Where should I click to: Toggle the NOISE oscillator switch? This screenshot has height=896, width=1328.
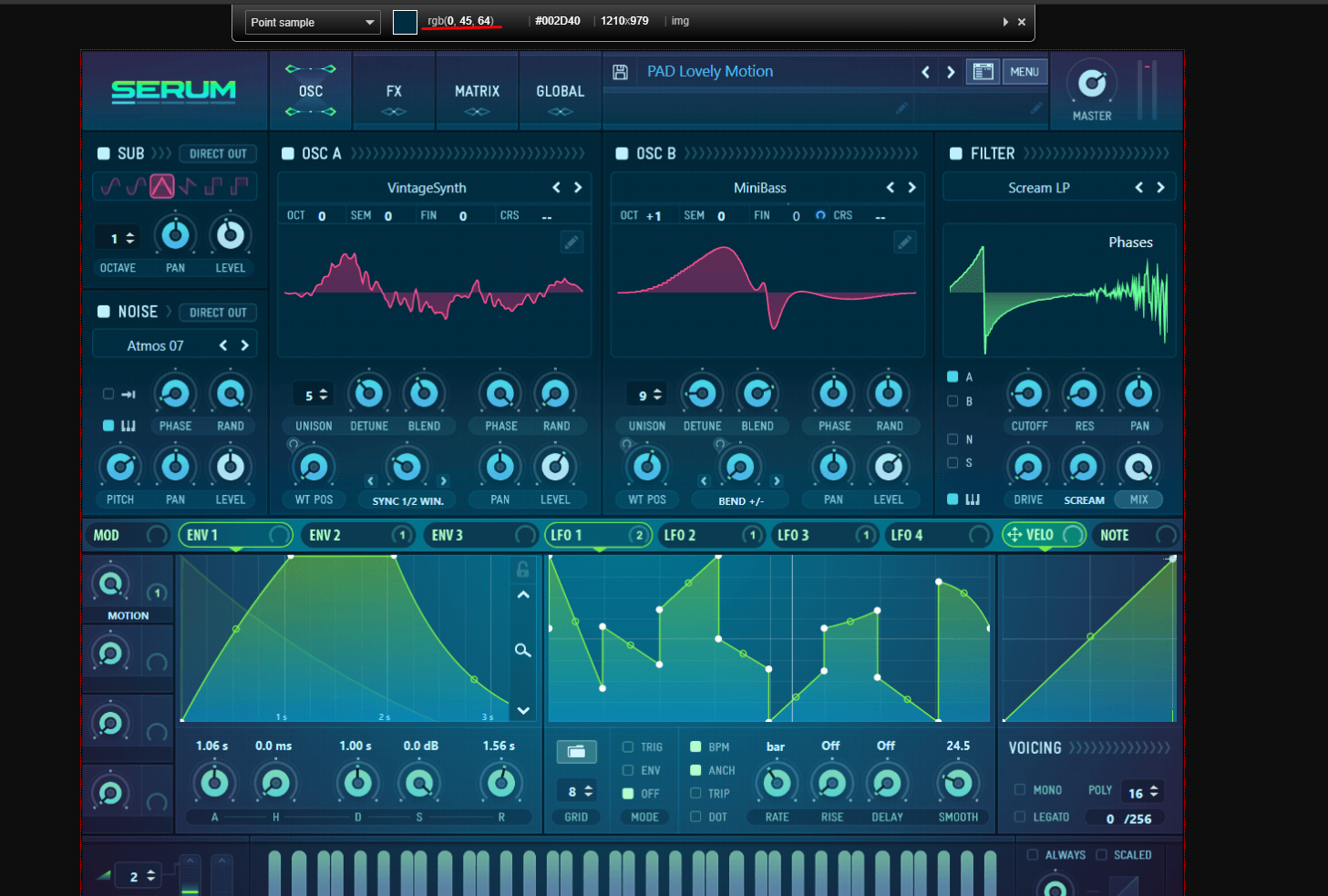click(104, 312)
